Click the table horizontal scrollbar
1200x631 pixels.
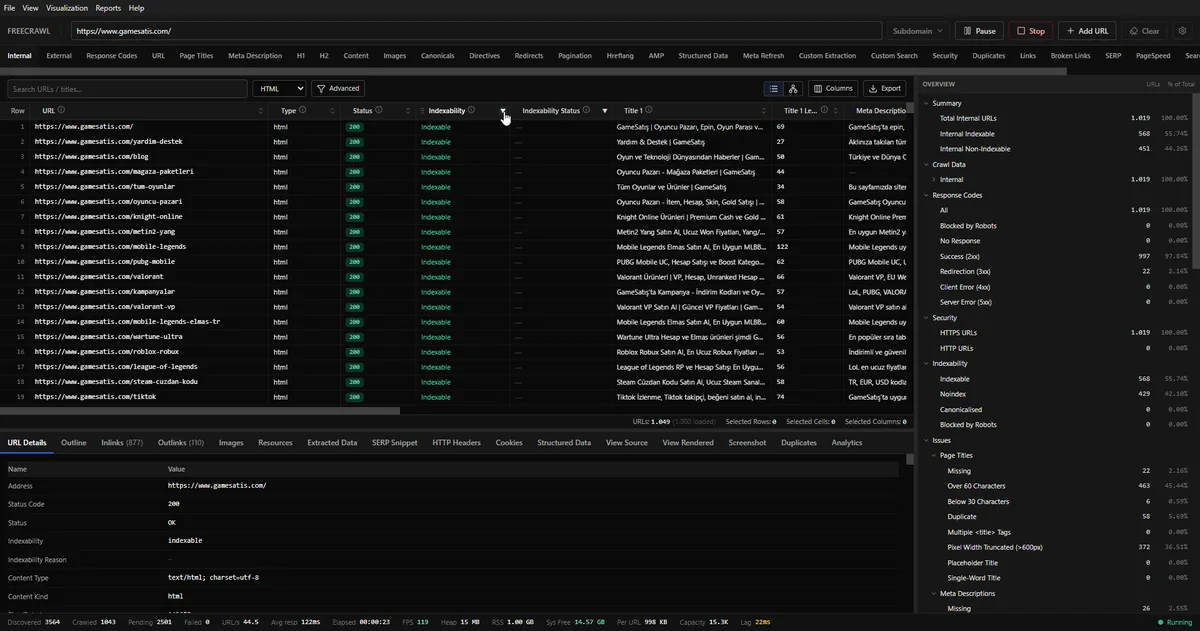tap(200, 410)
